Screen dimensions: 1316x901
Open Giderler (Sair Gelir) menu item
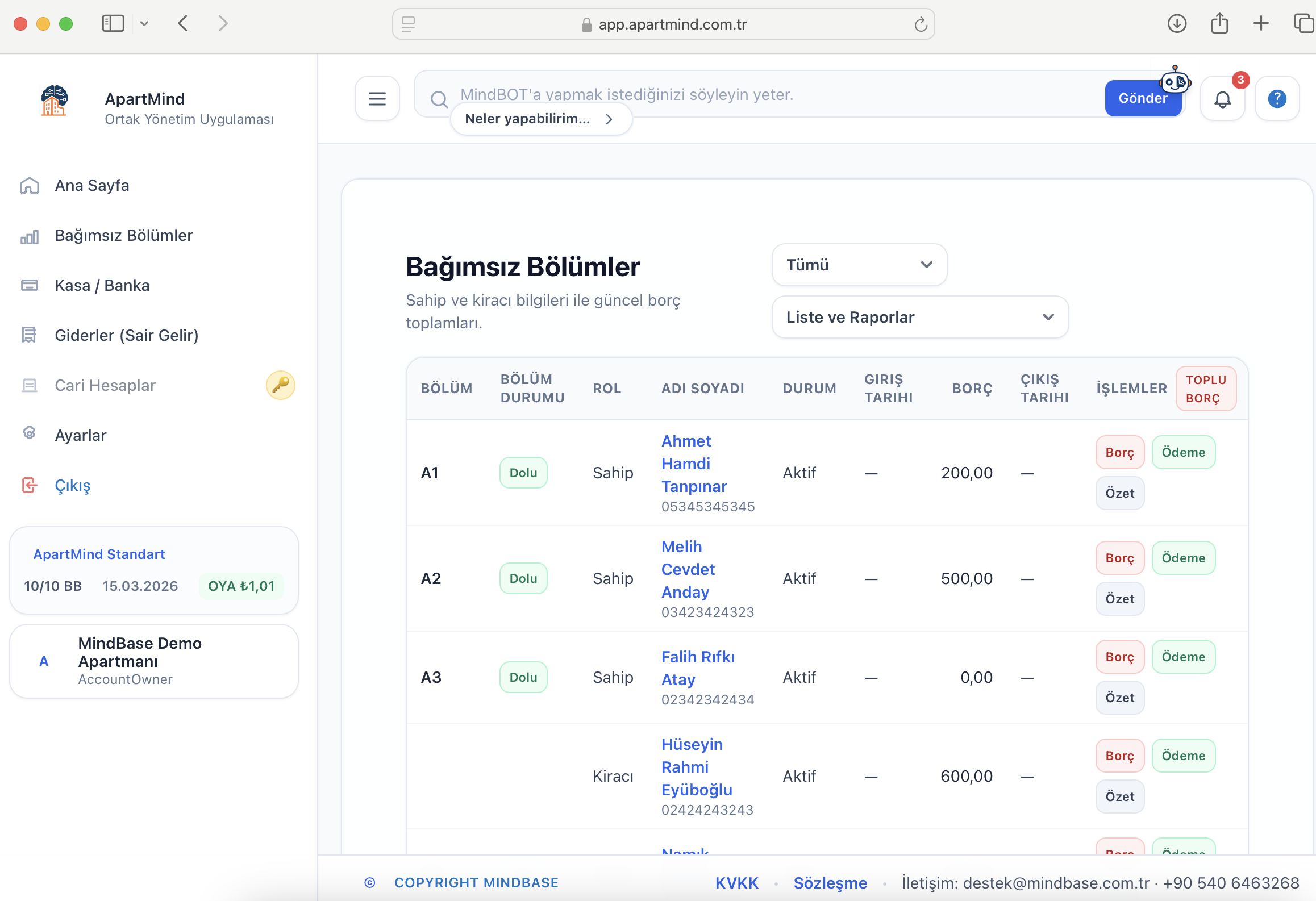(126, 335)
